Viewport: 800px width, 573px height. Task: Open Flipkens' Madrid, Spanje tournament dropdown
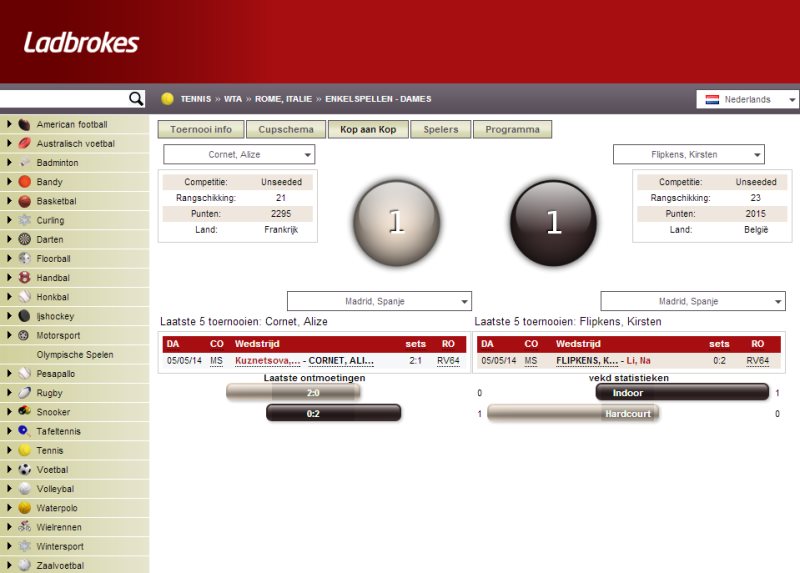(693, 301)
